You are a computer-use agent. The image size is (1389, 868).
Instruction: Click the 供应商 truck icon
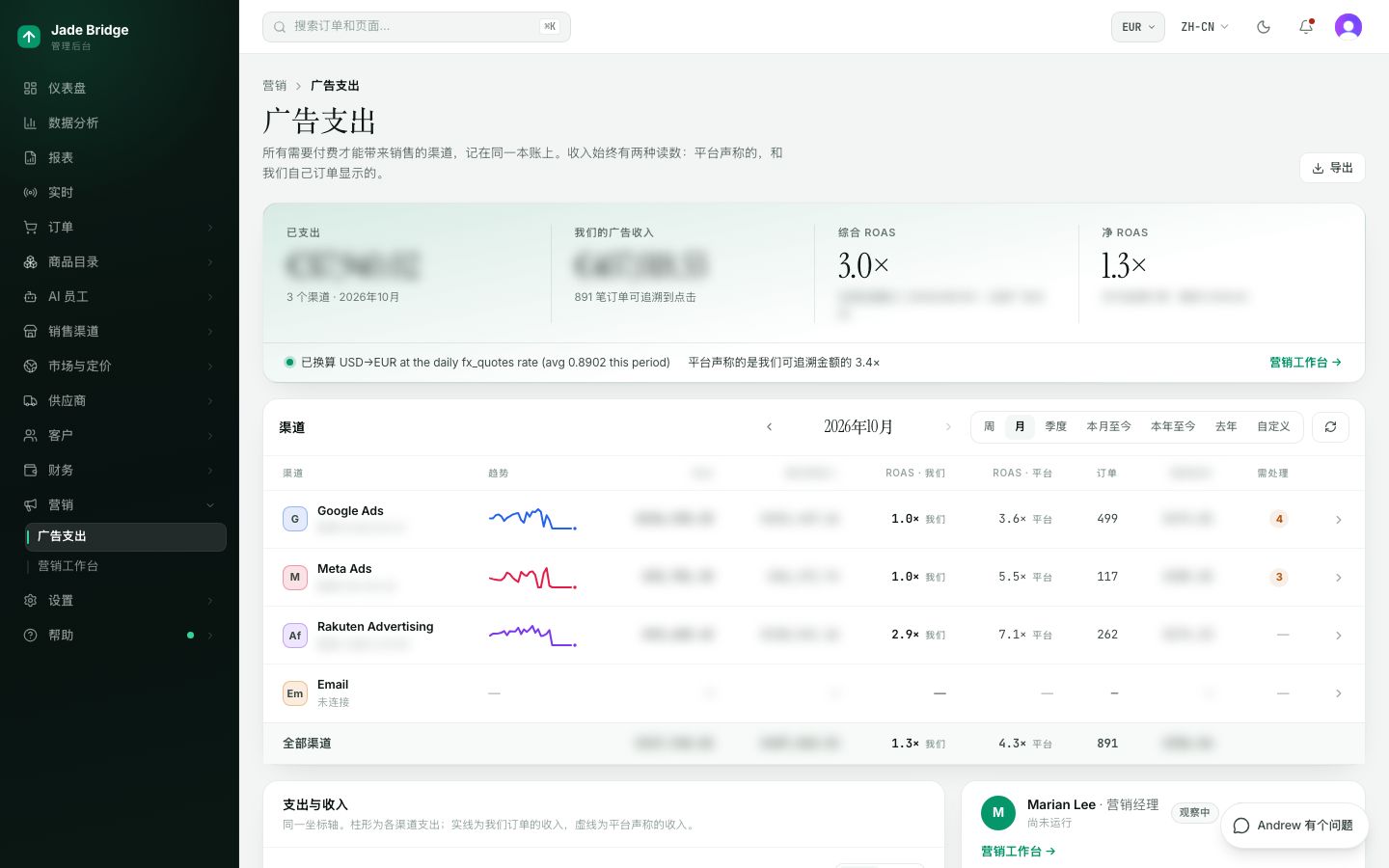click(30, 400)
